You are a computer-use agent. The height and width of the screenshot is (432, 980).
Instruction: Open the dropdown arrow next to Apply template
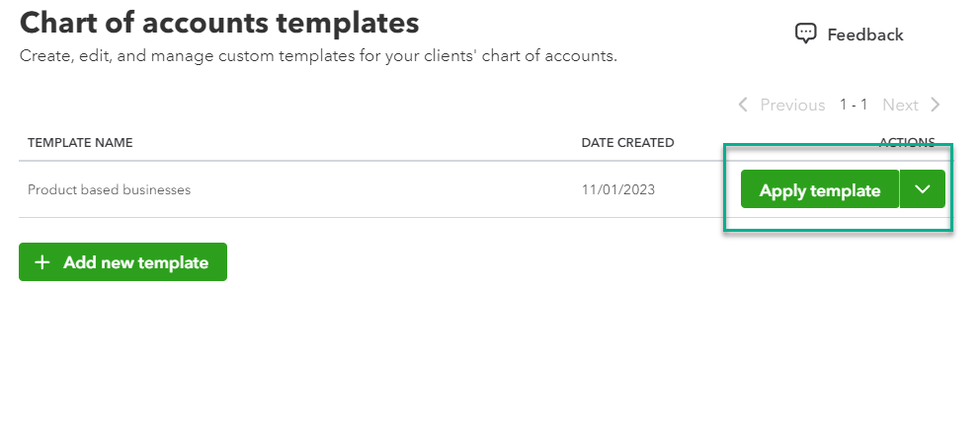click(x=922, y=190)
